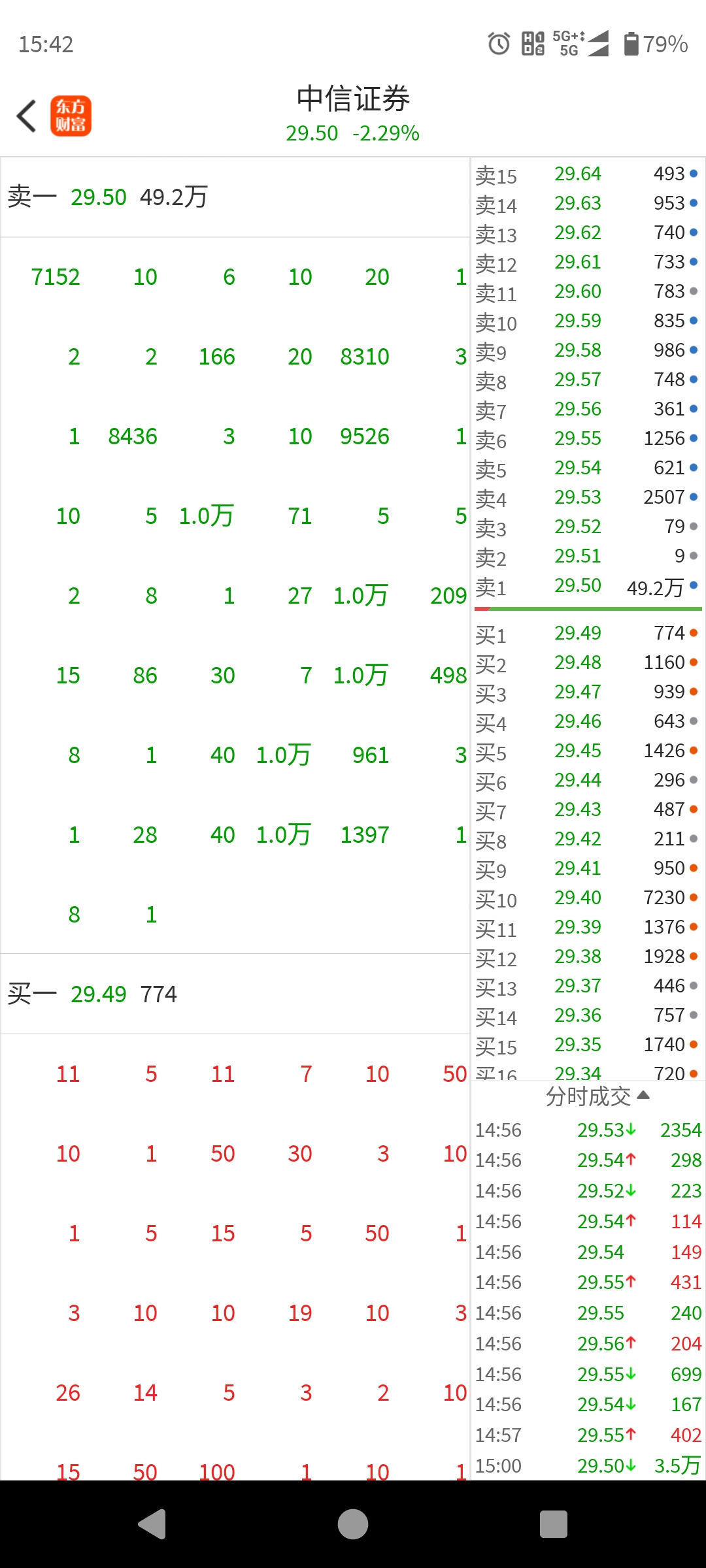The height and width of the screenshot is (1568, 706).
Task: Select the 买7 29.43 row
Action: click(587, 810)
